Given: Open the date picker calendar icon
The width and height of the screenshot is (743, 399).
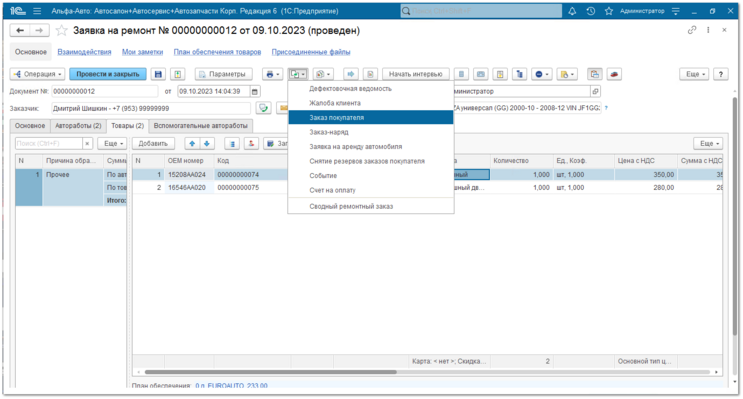Looking at the screenshot, I should coord(255,91).
